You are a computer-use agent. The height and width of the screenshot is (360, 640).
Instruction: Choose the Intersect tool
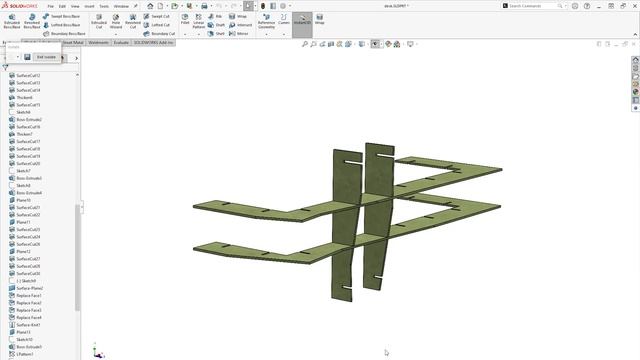240,25
